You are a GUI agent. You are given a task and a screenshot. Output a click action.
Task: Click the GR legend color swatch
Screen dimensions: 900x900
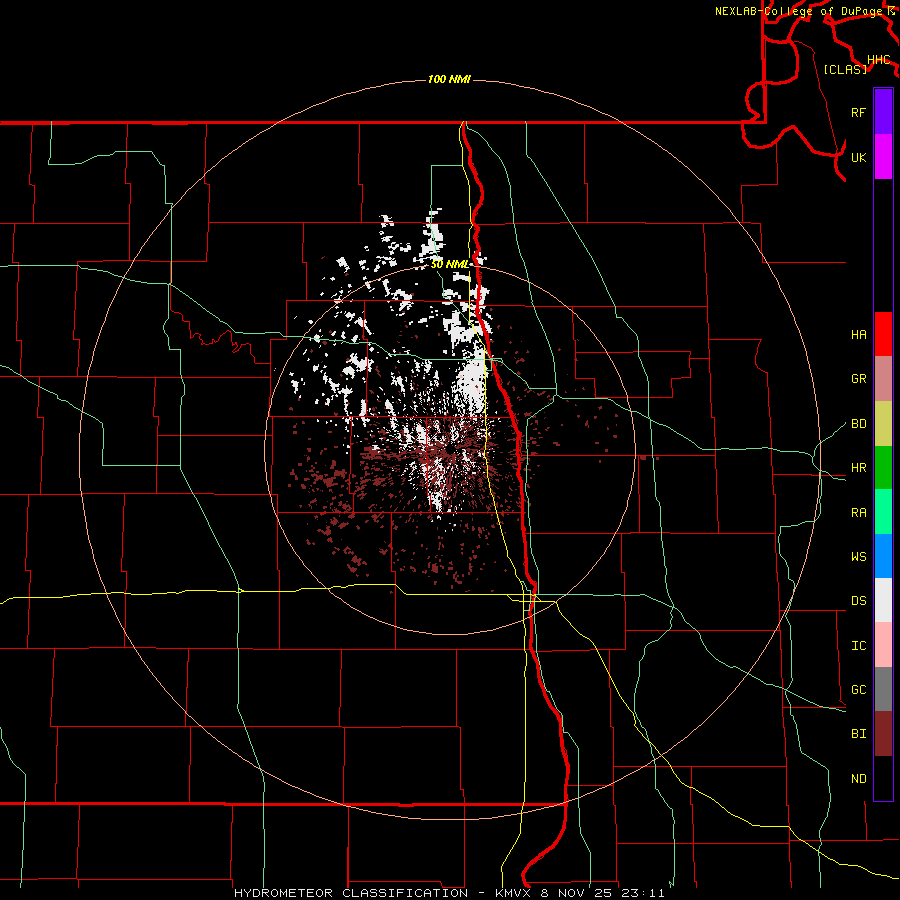883,379
